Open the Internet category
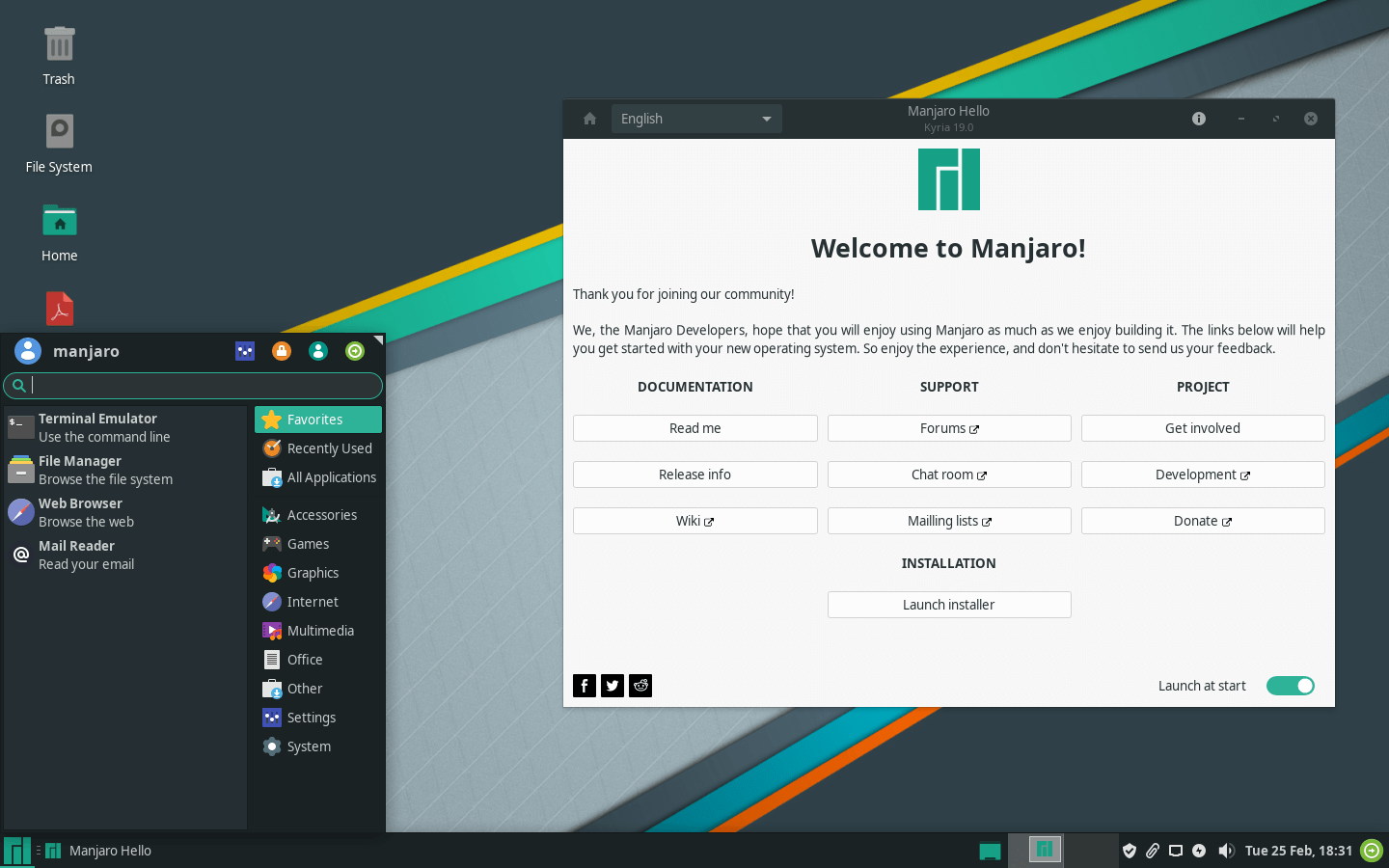Screen dimensions: 1389x868 tap(318, 602)
